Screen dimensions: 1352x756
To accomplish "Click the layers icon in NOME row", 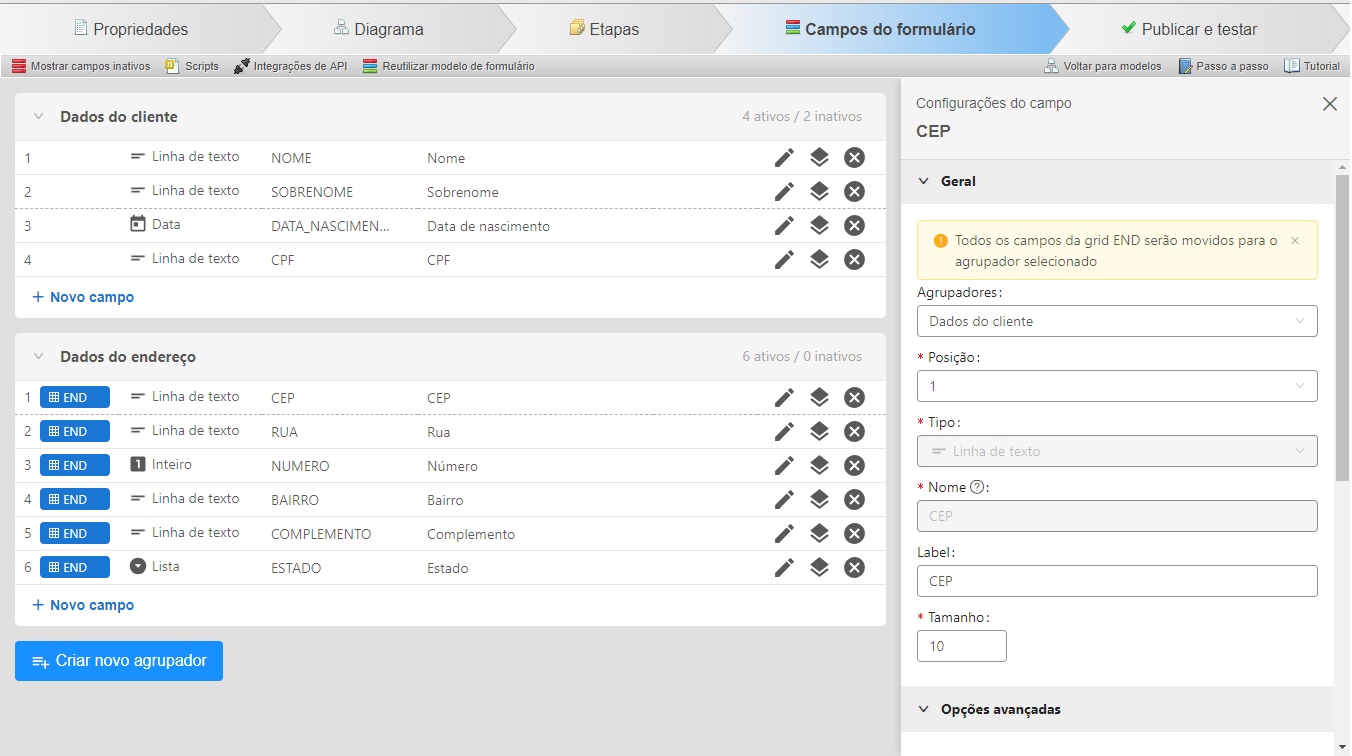I will [819, 158].
